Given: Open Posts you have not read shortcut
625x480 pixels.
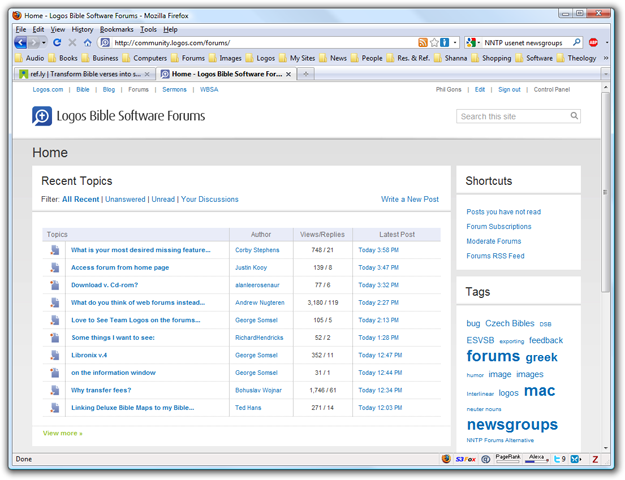Looking at the screenshot, I should [503, 212].
